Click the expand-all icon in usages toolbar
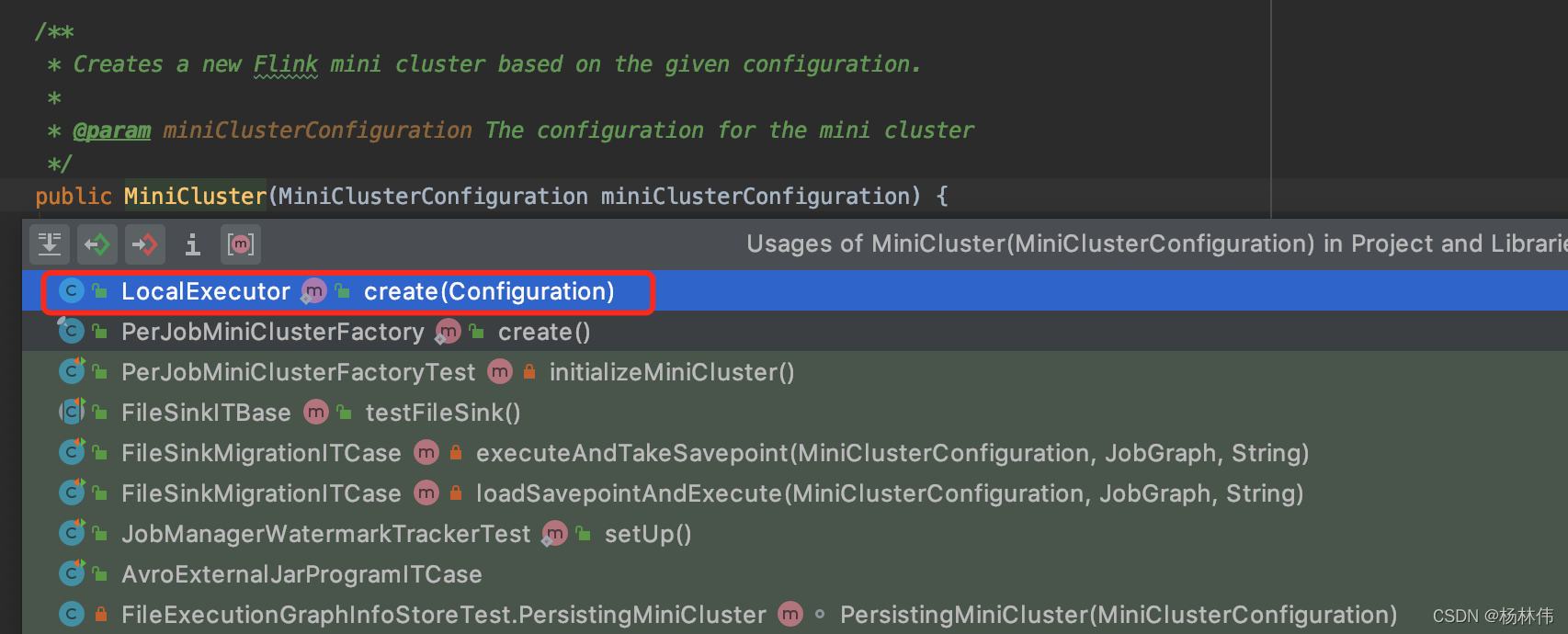This screenshot has width=1568, height=634. [50, 244]
